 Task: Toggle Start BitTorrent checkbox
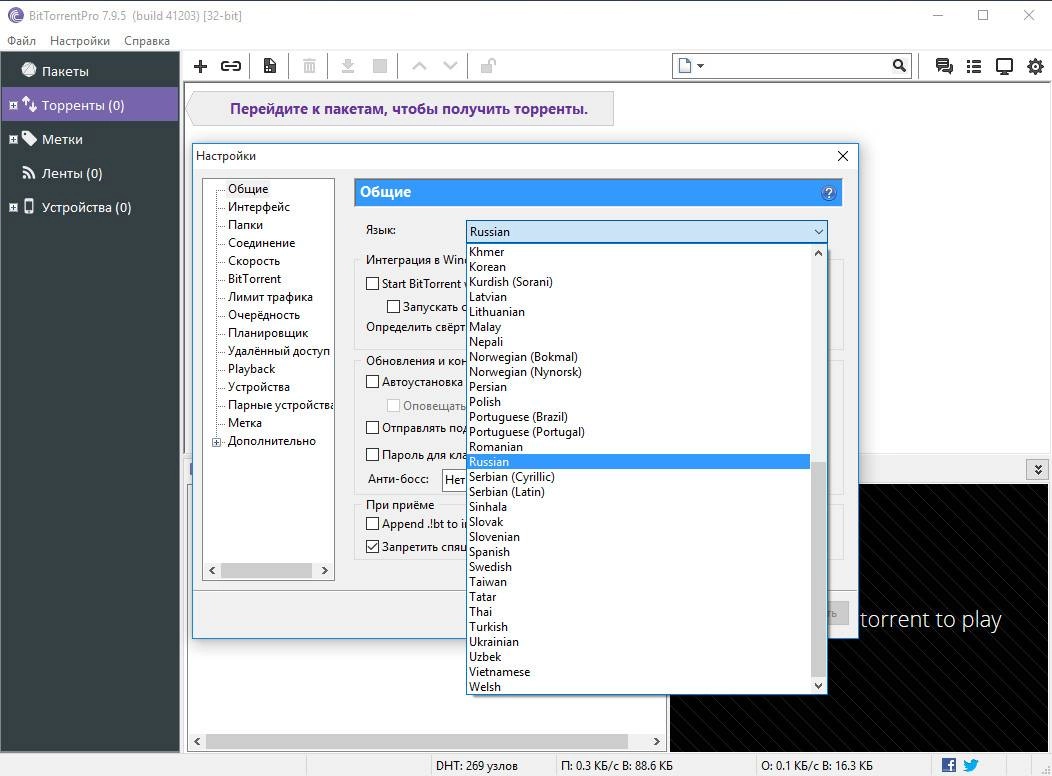tap(372, 284)
